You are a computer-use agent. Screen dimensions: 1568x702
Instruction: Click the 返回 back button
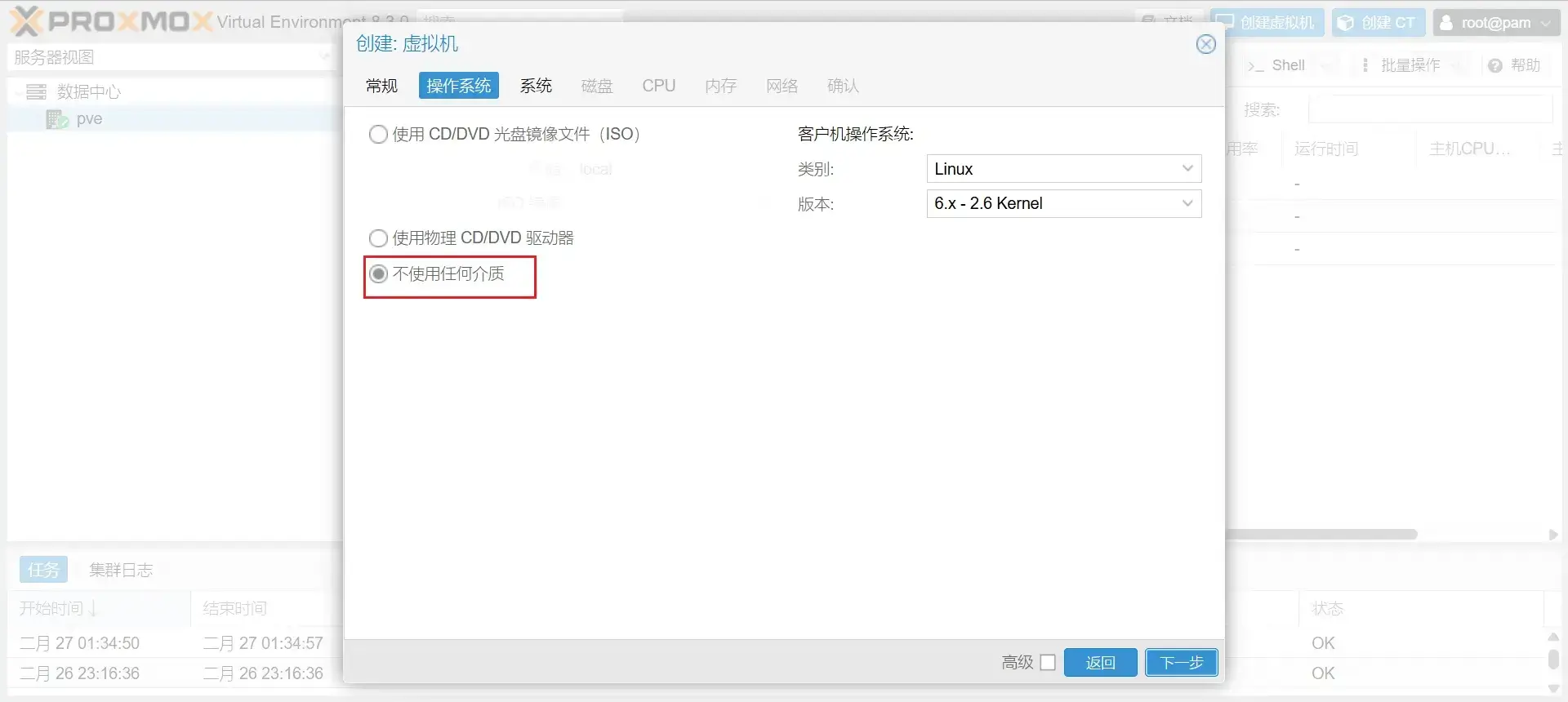1100,662
